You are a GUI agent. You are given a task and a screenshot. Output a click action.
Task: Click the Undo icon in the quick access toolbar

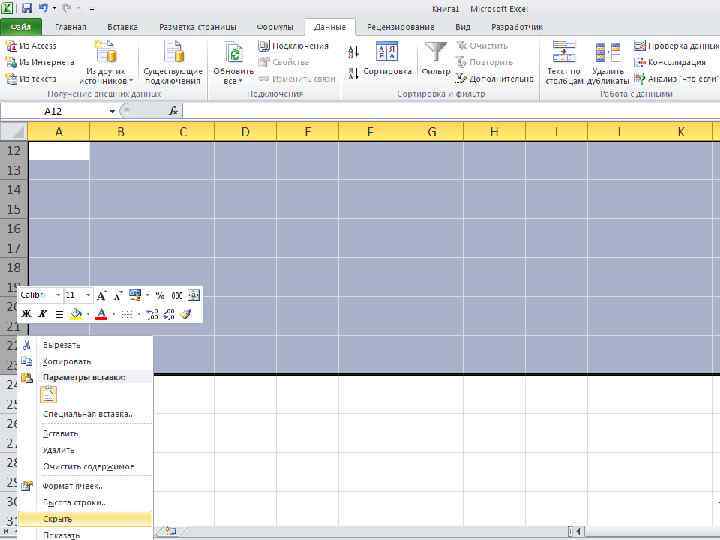point(43,8)
